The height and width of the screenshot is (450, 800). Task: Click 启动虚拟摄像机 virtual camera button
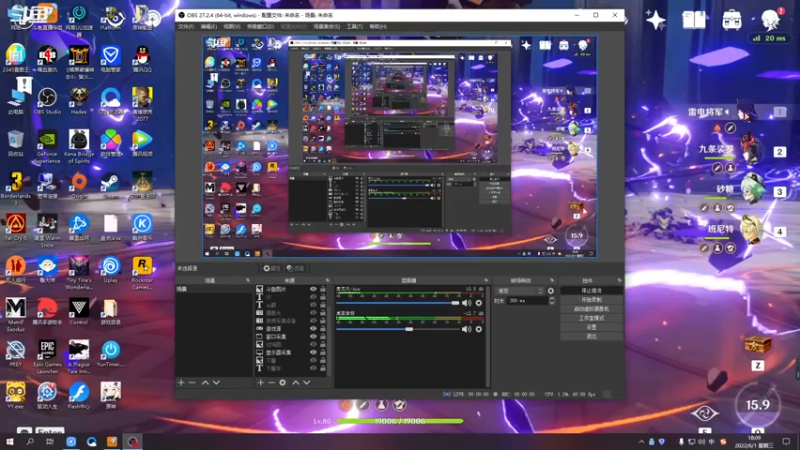pos(591,309)
